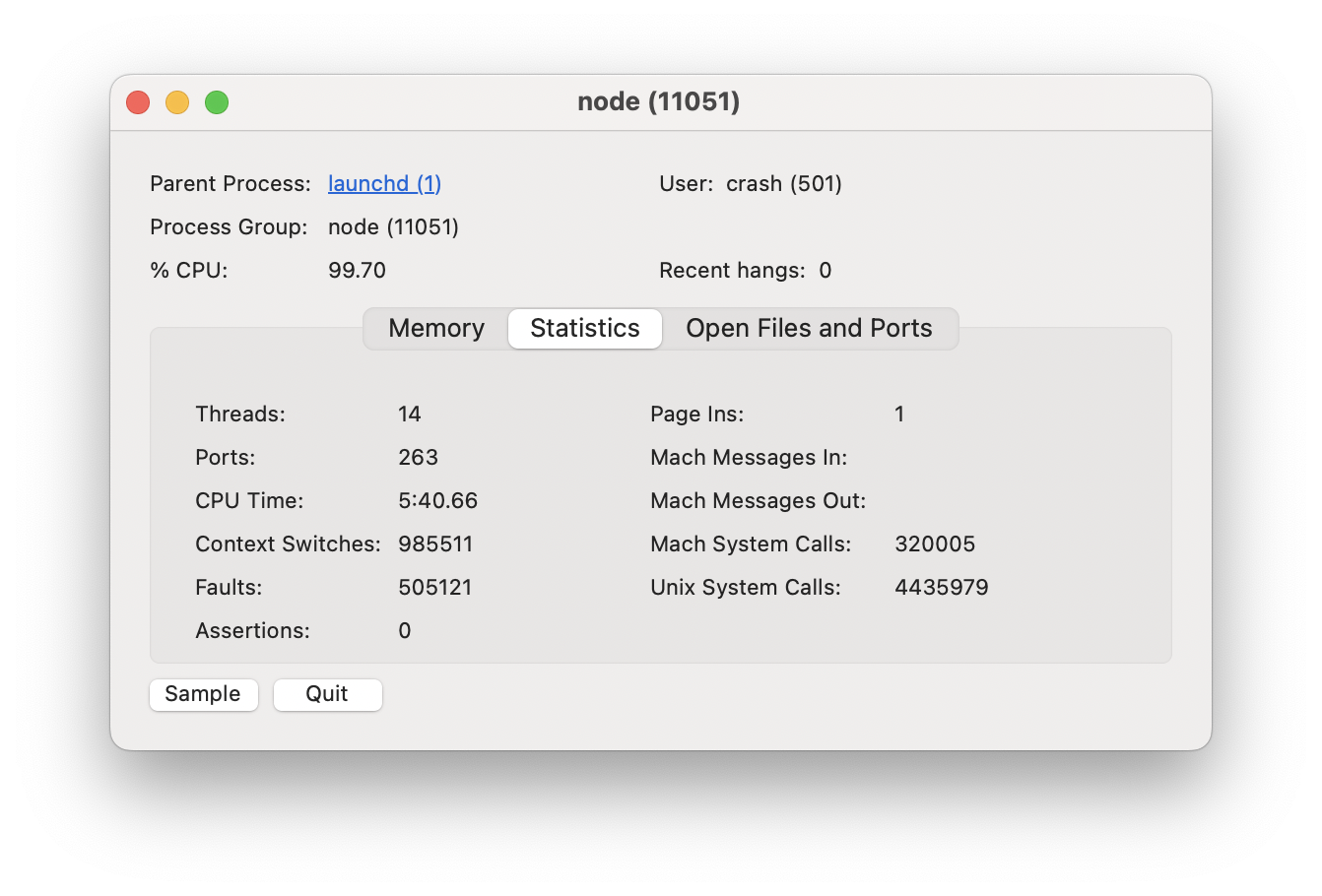Close the node process window
This screenshot has width=1322, height=896.
(x=137, y=101)
